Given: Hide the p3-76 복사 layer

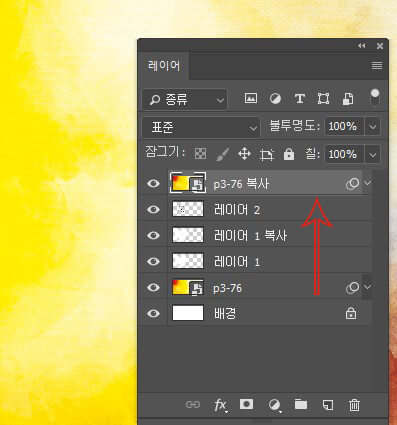Looking at the screenshot, I should pos(153,183).
